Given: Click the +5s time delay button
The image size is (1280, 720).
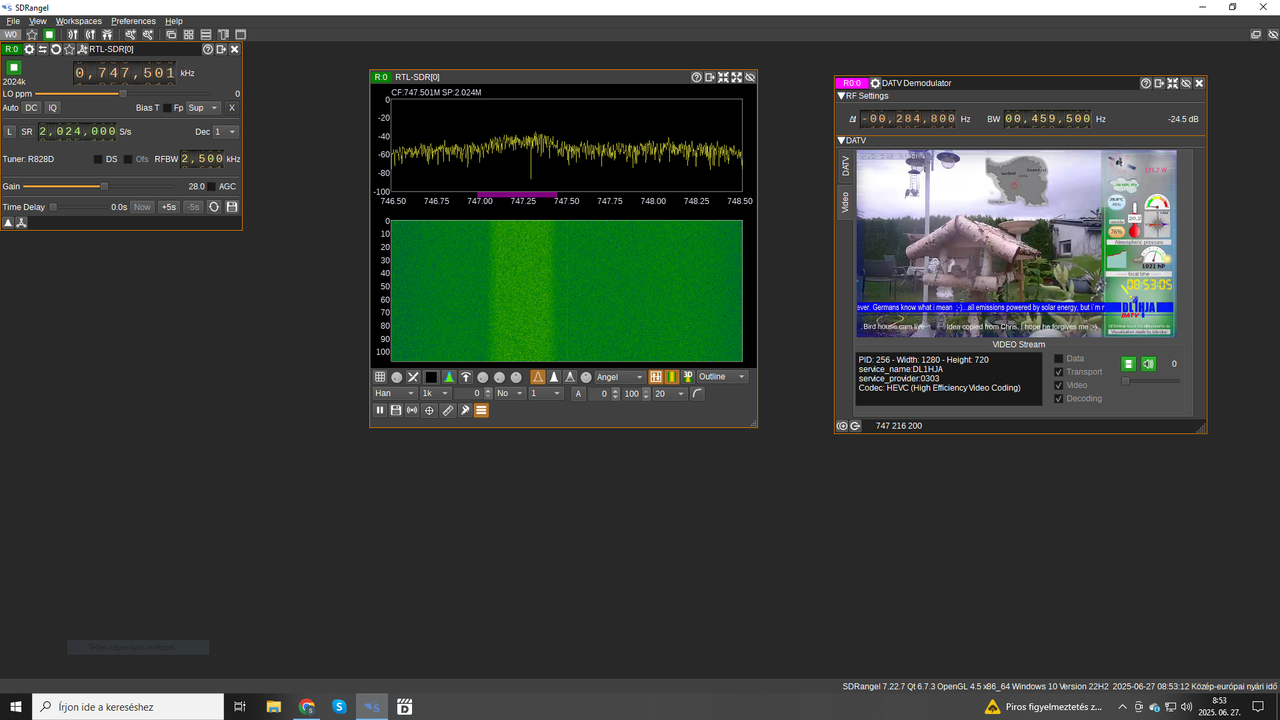Looking at the screenshot, I should 169,207.
